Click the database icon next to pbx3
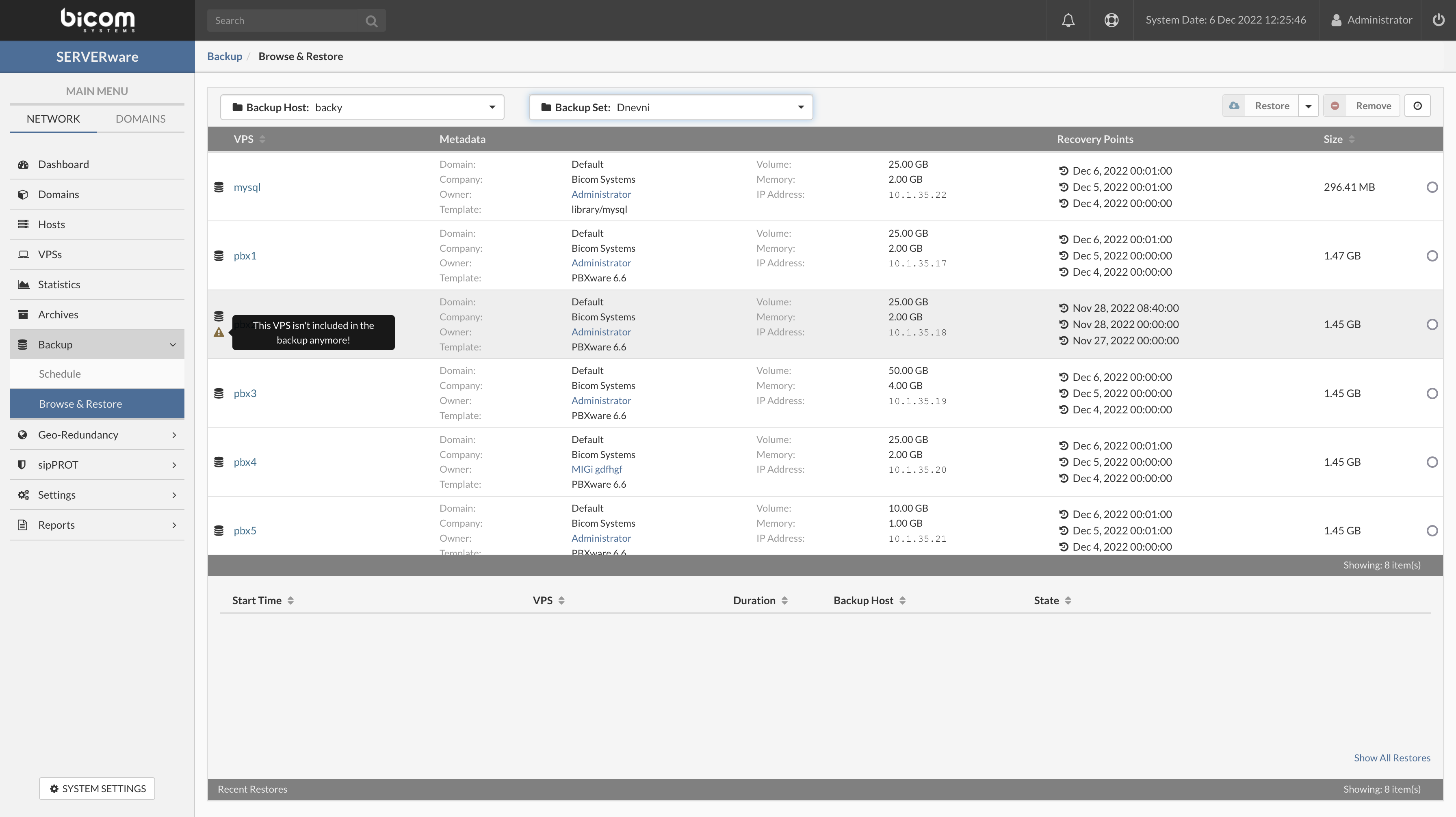The height and width of the screenshot is (817, 1456). pyautogui.click(x=219, y=393)
